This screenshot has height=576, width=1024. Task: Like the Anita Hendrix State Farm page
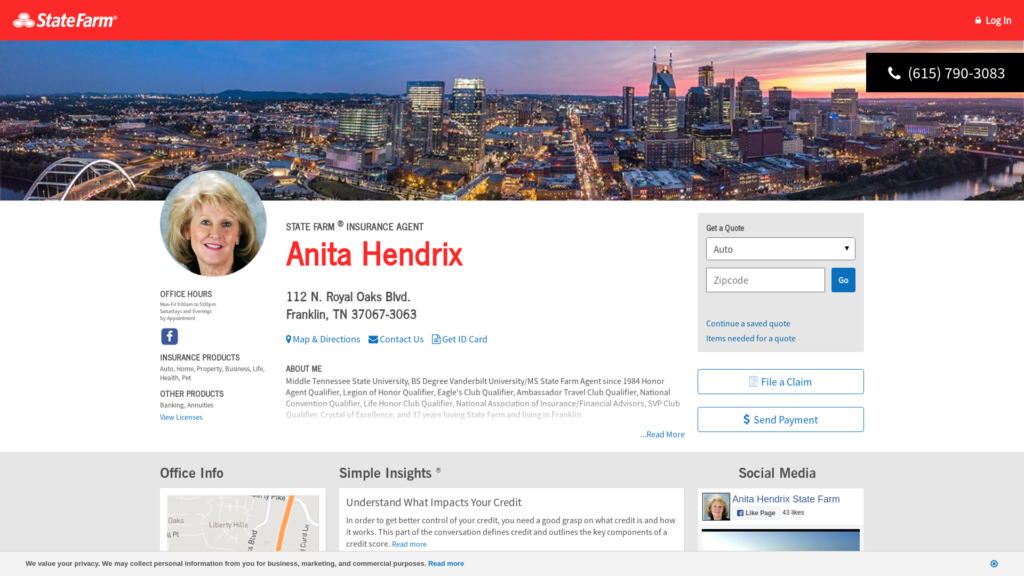[756, 513]
